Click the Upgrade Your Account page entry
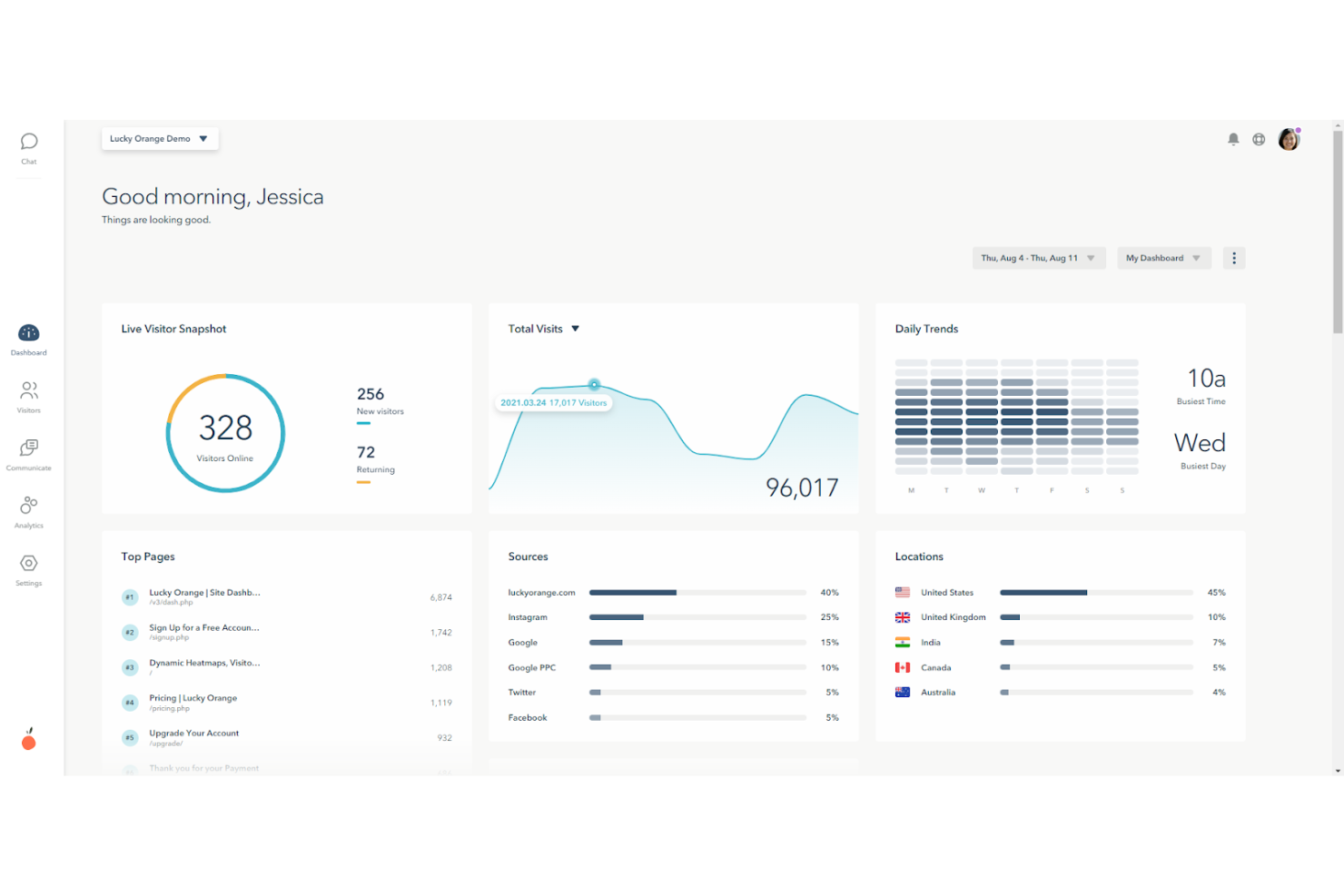Viewport: 1344px width, 896px height. pyautogui.click(x=193, y=733)
